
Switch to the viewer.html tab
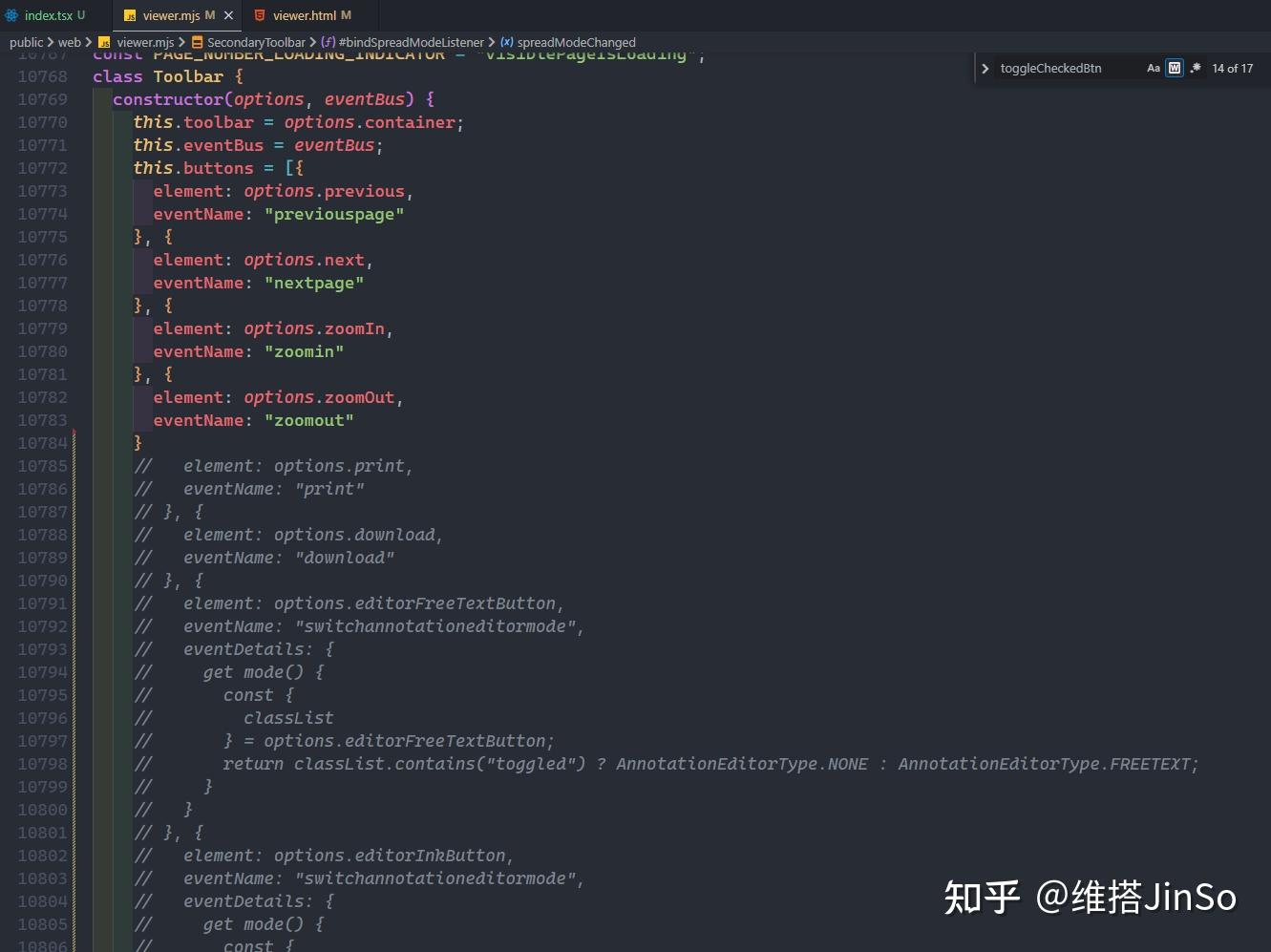pyautogui.click(x=306, y=14)
